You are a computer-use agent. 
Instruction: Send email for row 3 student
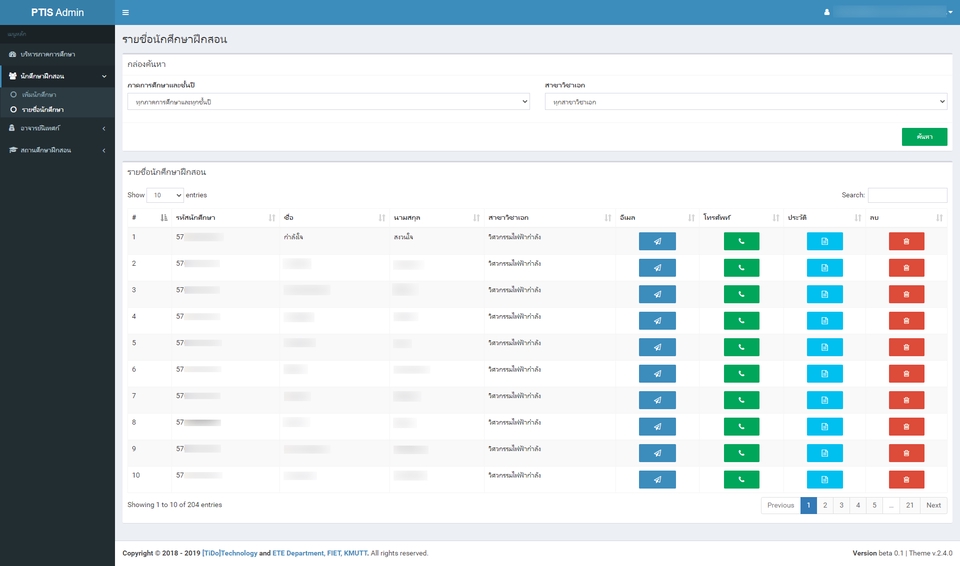tap(657, 294)
